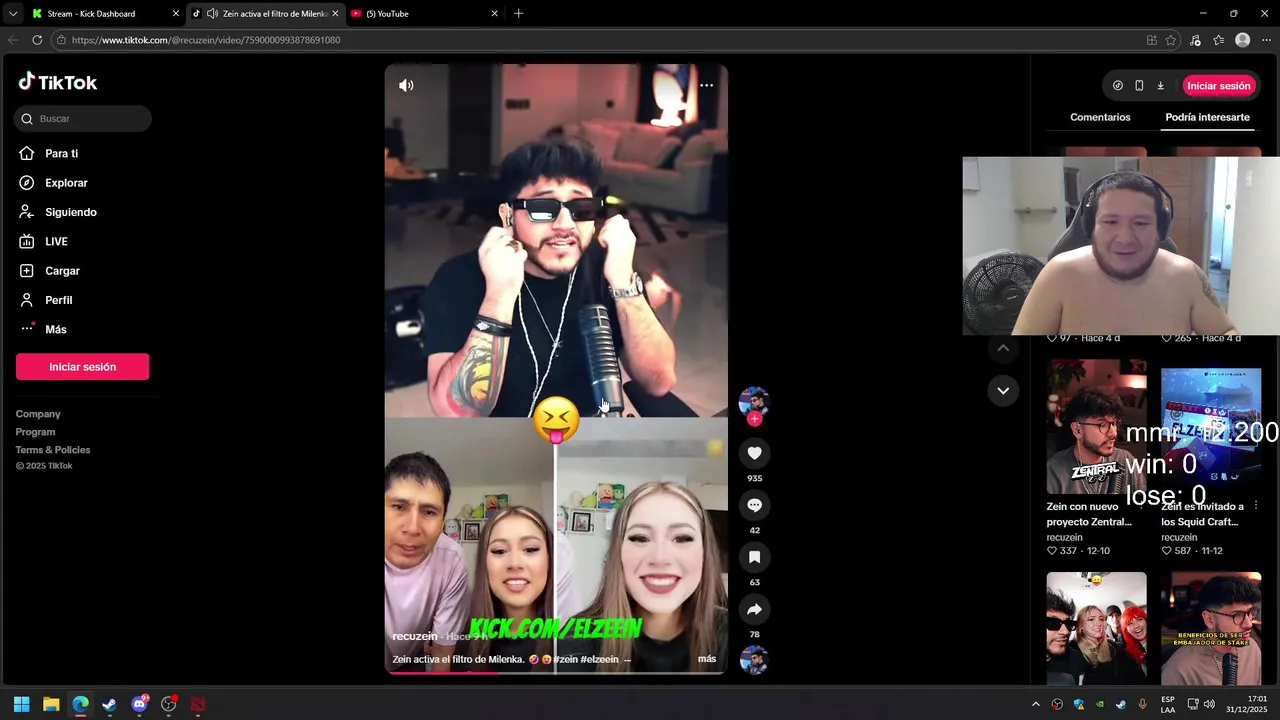Click the TikTok logo
1280x720 pixels.
(58, 82)
